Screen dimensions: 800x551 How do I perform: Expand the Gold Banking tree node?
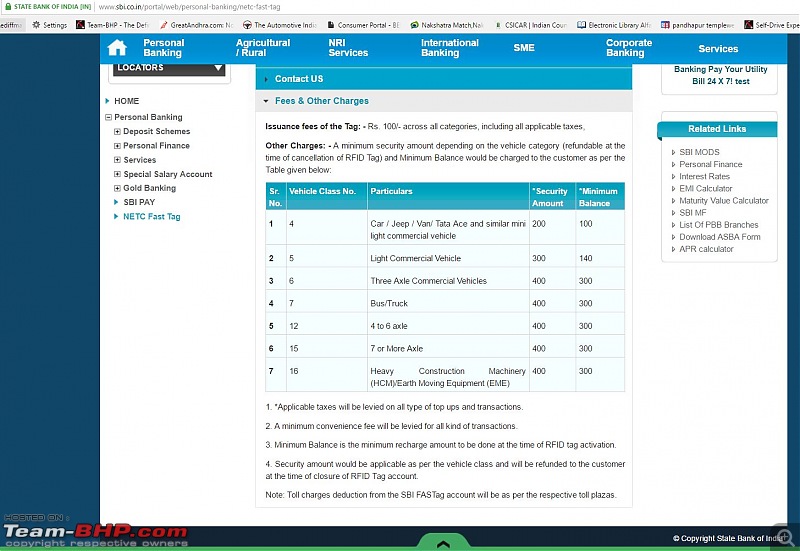[117, 188]
